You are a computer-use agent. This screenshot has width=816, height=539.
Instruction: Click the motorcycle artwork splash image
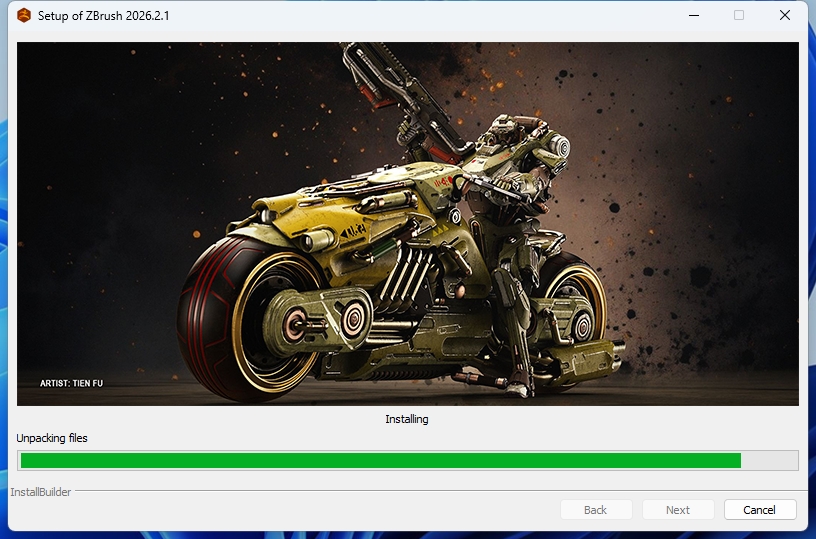point(407,224)
